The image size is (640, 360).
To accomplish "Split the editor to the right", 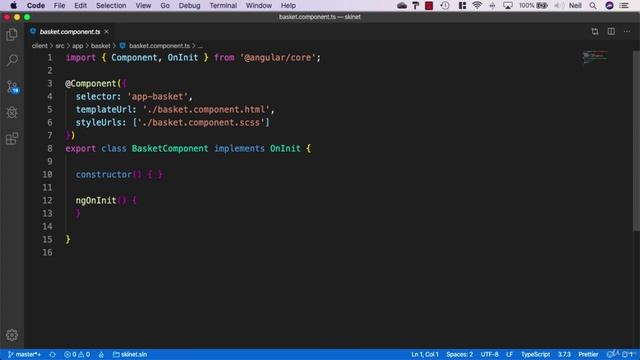I will click(x=611, y=31).
